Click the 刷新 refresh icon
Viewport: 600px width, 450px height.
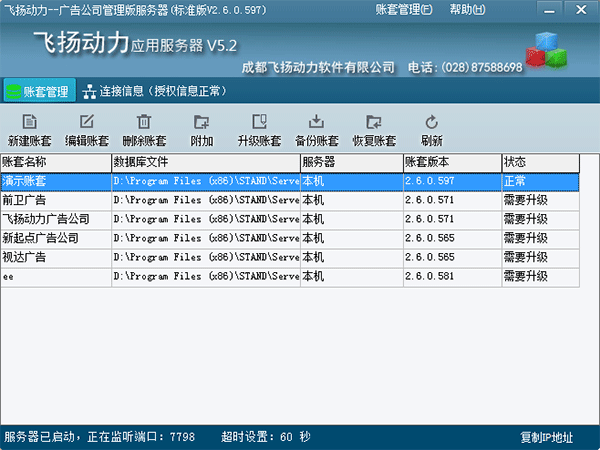pos(431,122)
